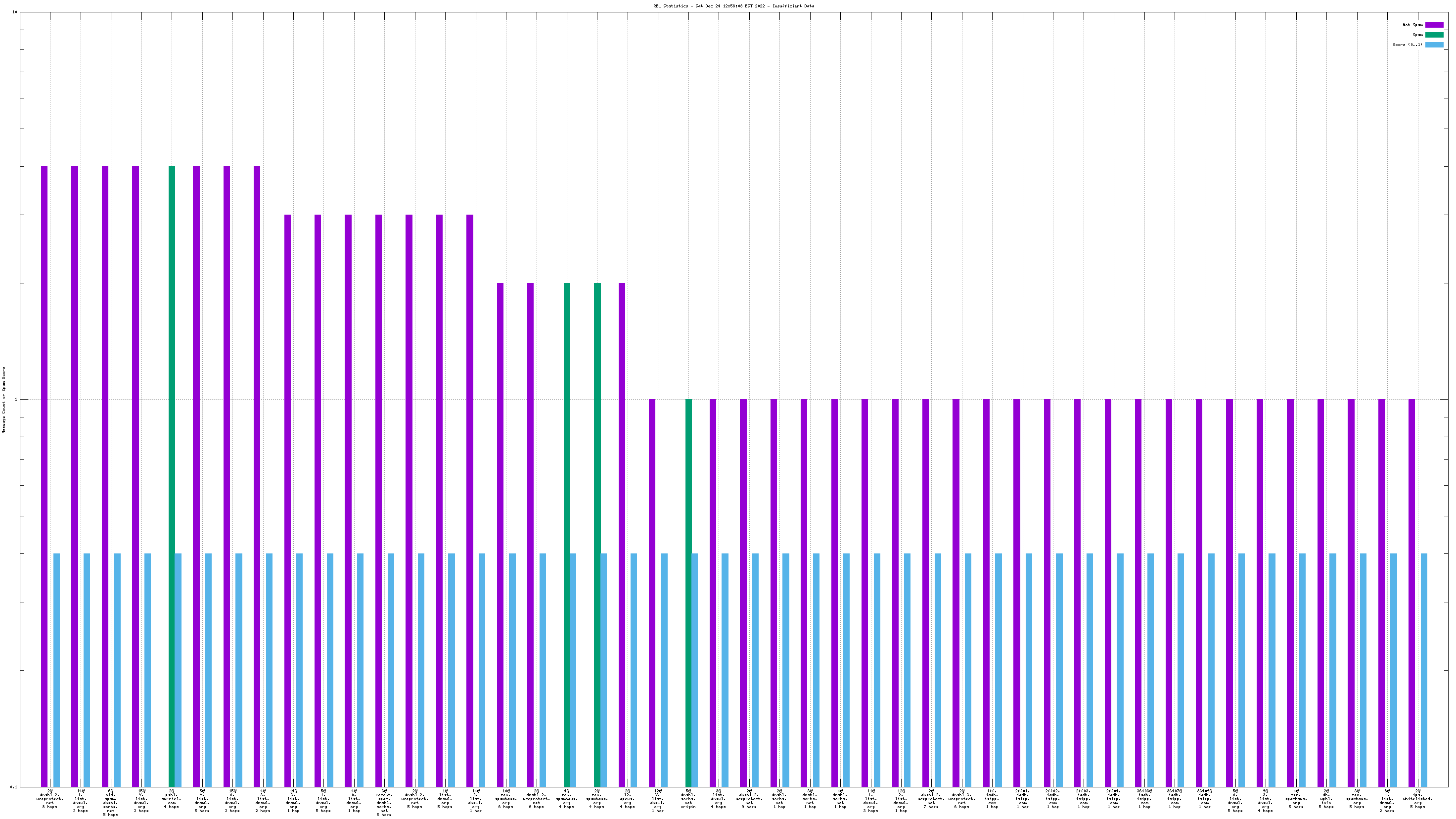Click the 'Message Count or Spam Score' axis title
Viewport: 1456px width, 819px height.
(x=4, y=400)
